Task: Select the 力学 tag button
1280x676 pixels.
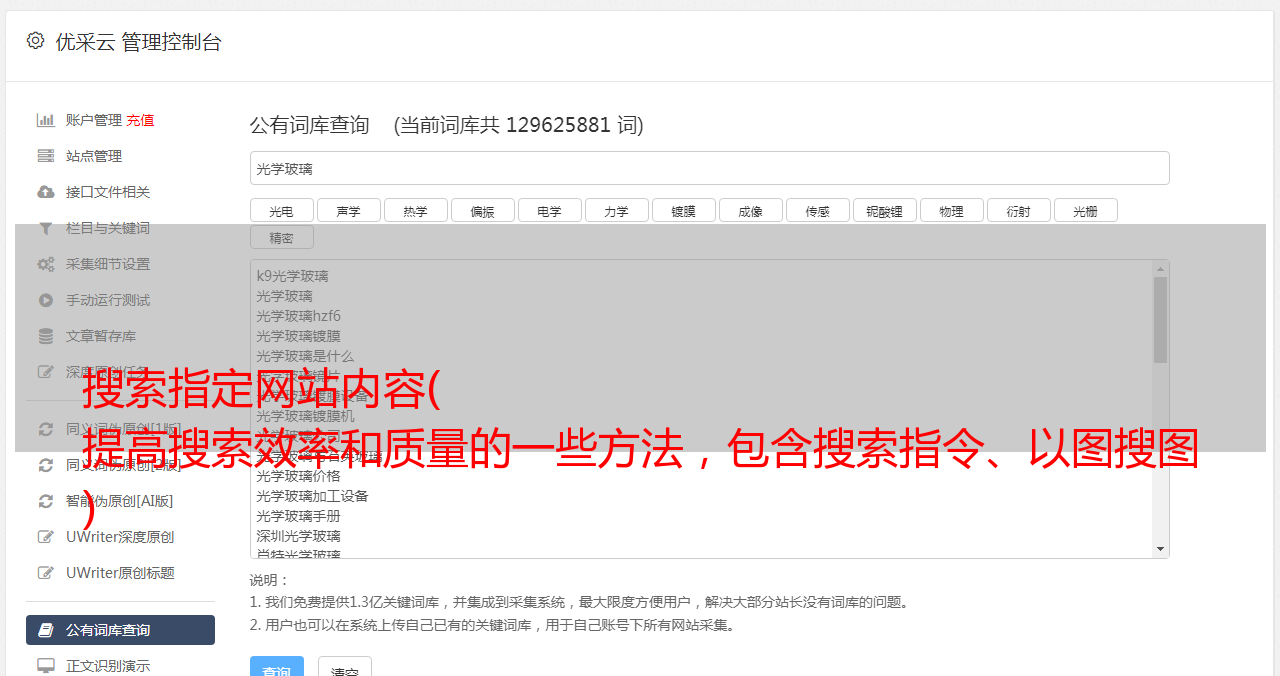Action: [616, 210]
